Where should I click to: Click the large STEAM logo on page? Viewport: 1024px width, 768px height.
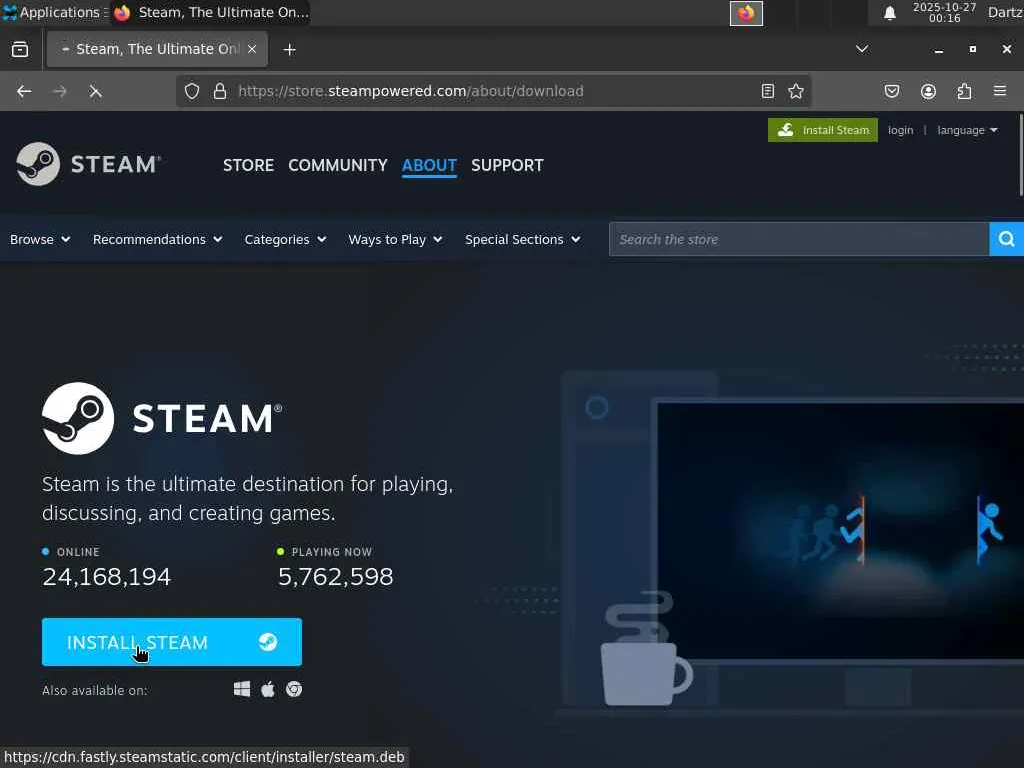(162, 418)
